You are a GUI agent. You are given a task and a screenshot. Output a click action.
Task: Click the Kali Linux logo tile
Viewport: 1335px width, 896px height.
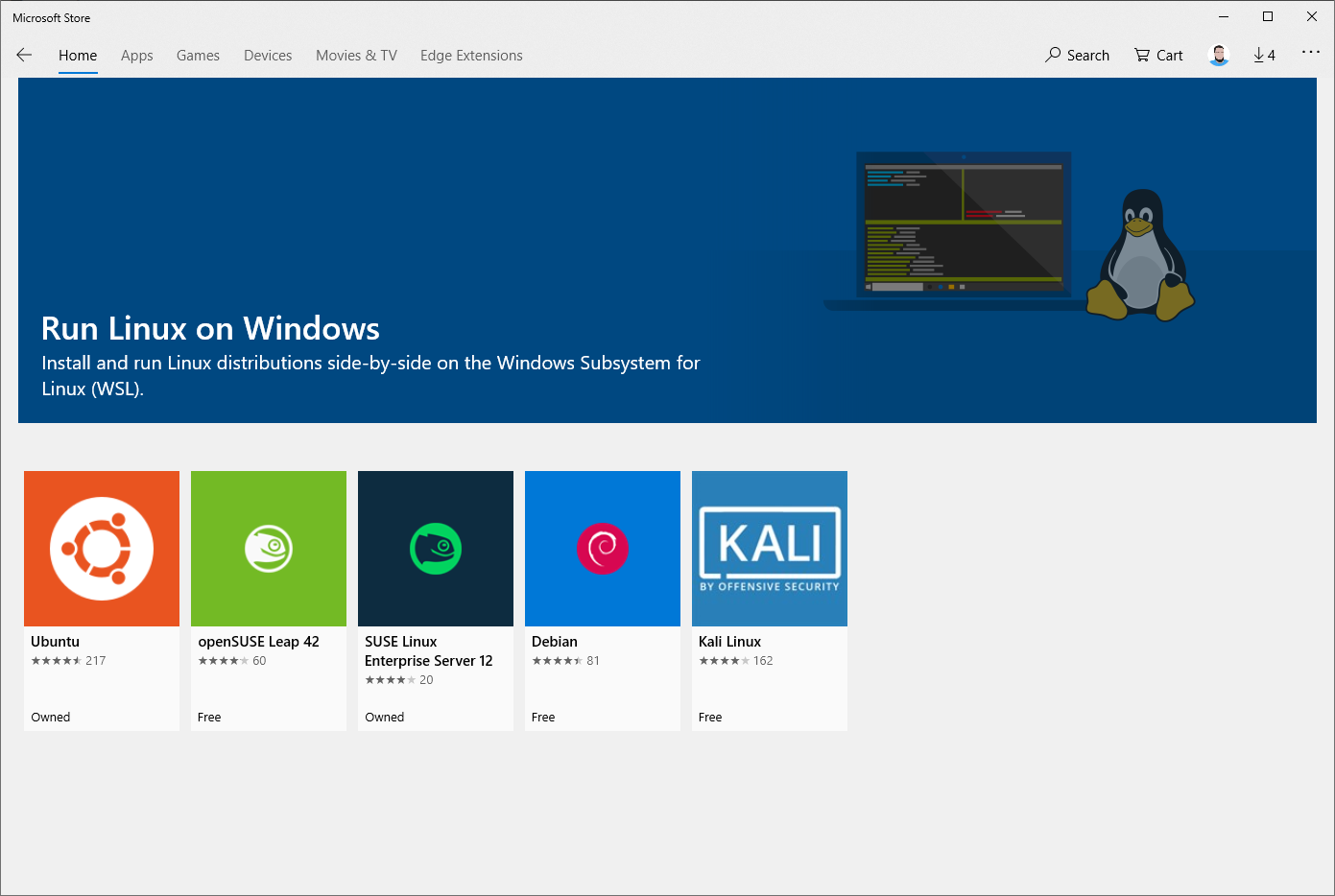pos(770,549)
